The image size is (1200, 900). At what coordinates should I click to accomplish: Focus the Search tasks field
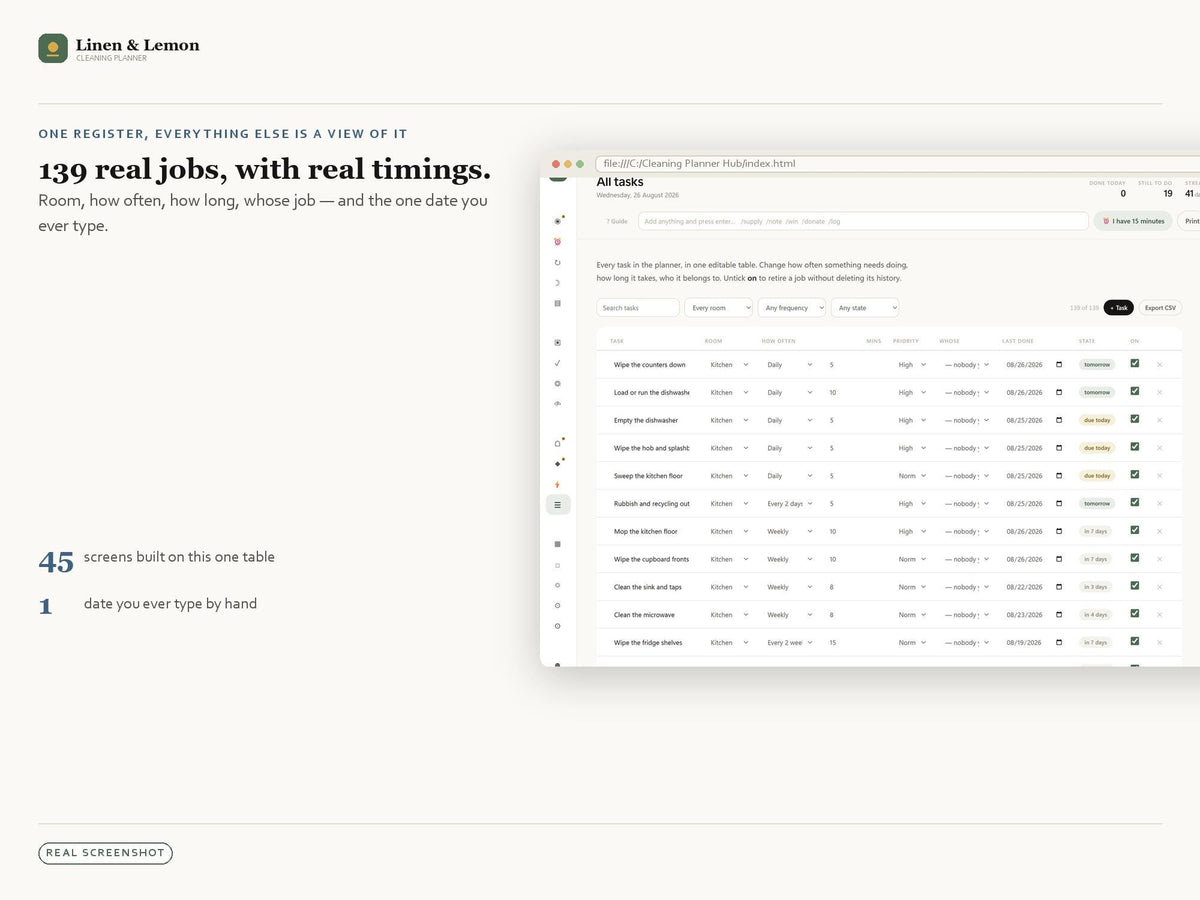pos(638,308)
